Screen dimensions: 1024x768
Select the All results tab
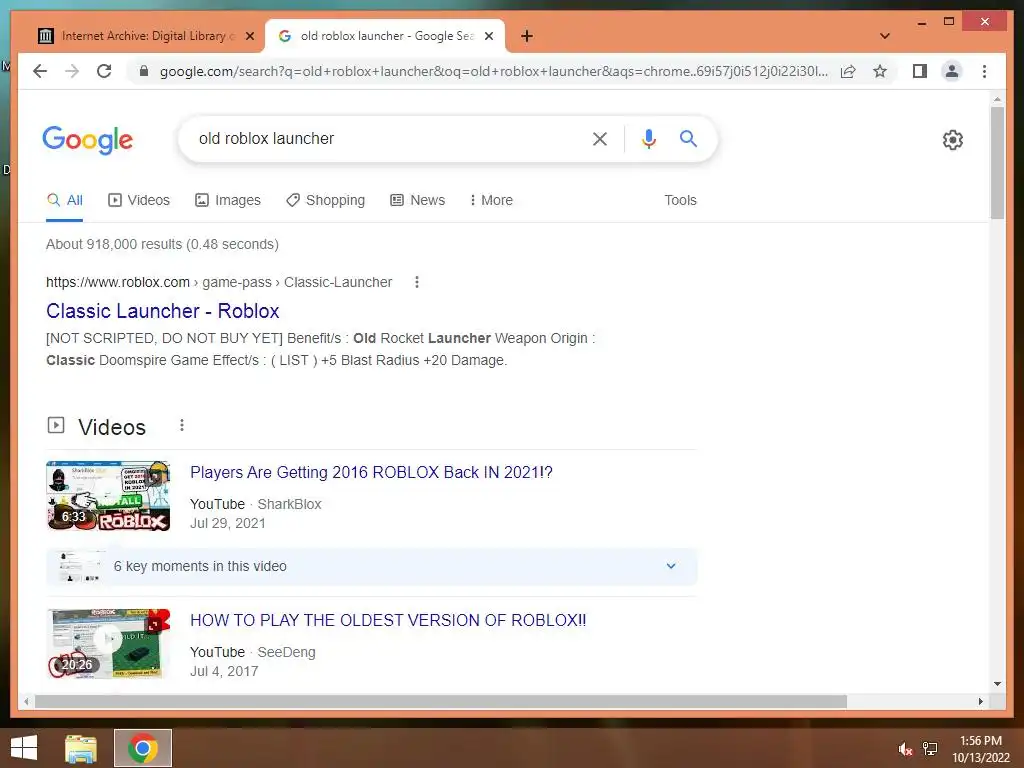click(x=65, y=200)
